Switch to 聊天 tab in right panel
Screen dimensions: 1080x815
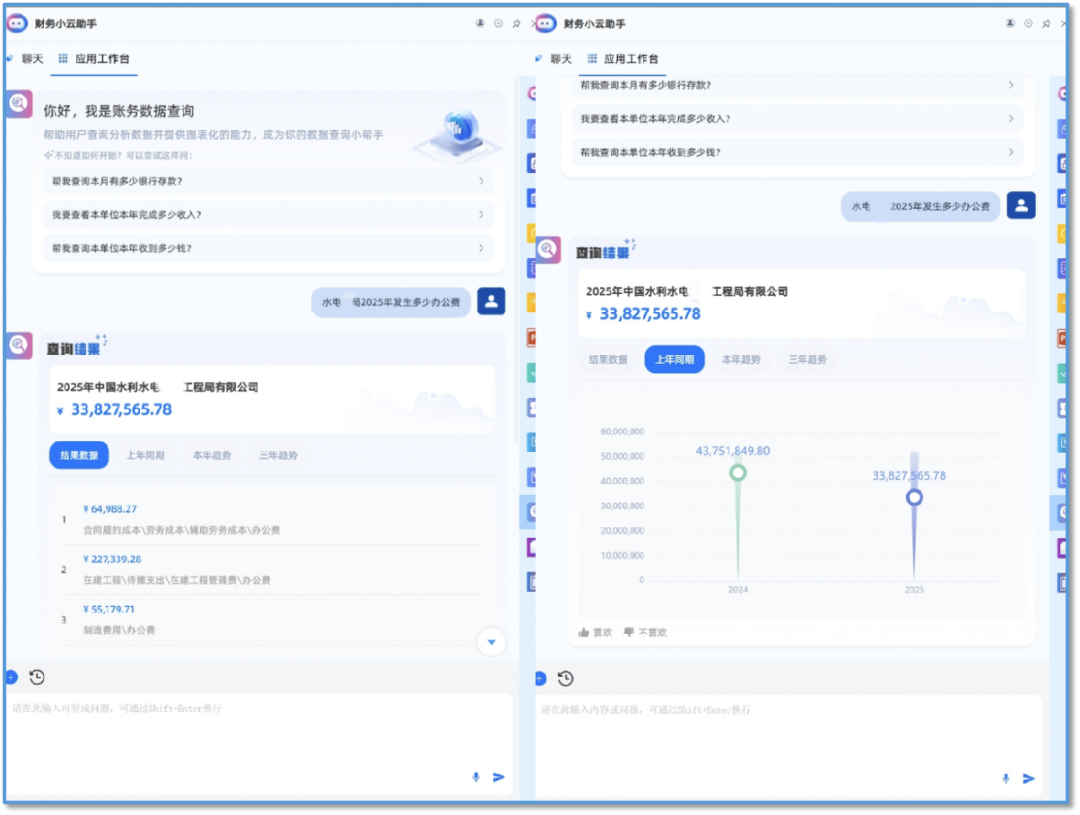555,59
